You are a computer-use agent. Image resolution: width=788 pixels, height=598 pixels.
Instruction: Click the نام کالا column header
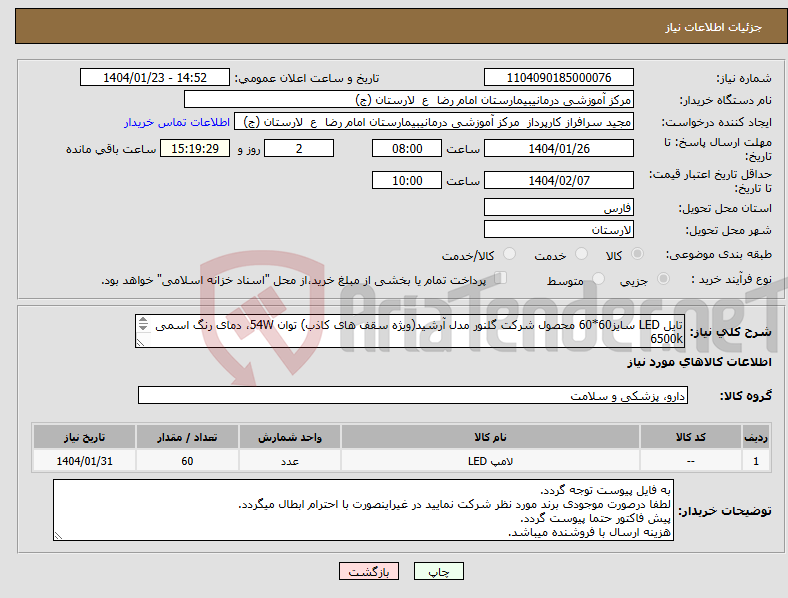coord(490,437)
